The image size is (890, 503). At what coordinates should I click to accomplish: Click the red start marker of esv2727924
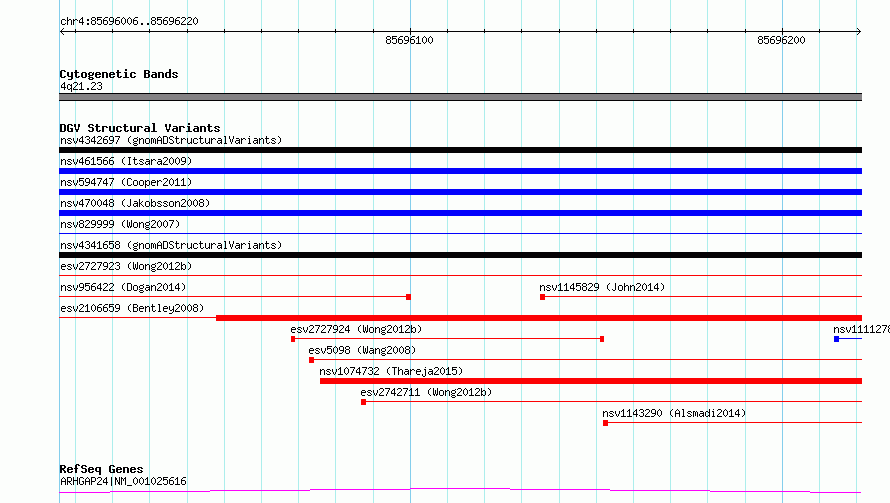tap(293, 339)
